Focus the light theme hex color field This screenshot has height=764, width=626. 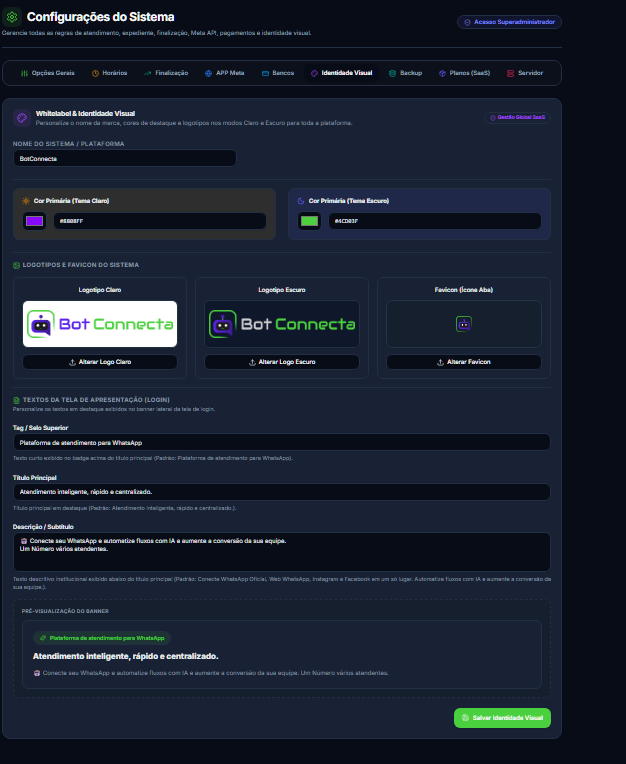[x=160, y=221]
